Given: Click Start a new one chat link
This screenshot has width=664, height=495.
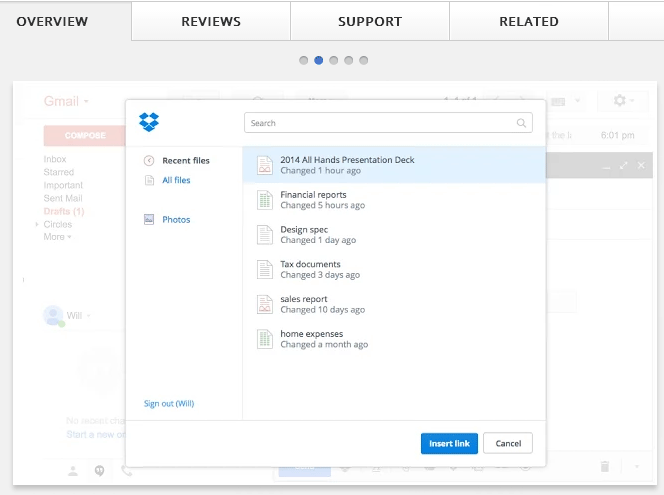Looking at the screenshot, I should [x=96, y=434].
